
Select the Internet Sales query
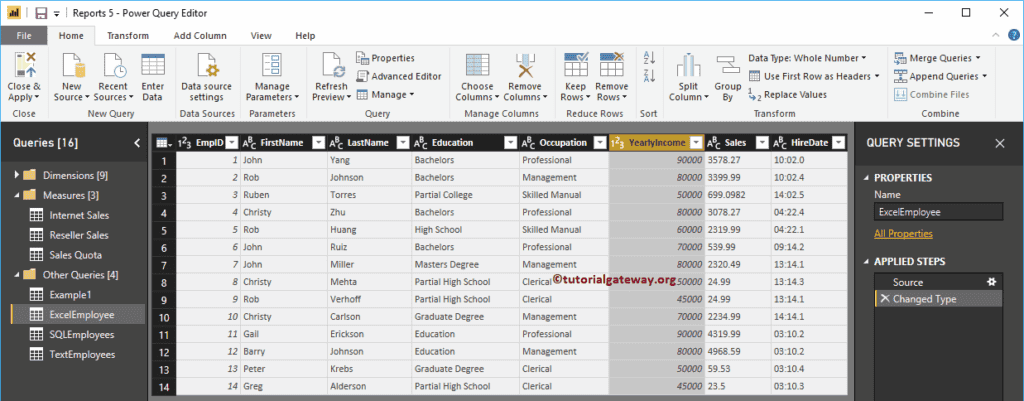click(79, 215)
